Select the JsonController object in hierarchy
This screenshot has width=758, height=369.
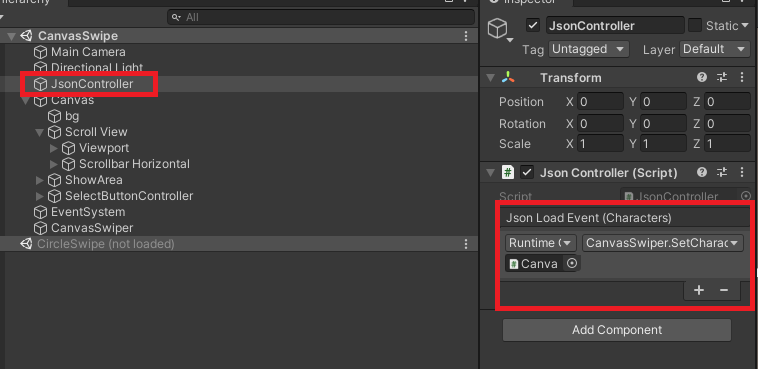[x=92, y=84]
